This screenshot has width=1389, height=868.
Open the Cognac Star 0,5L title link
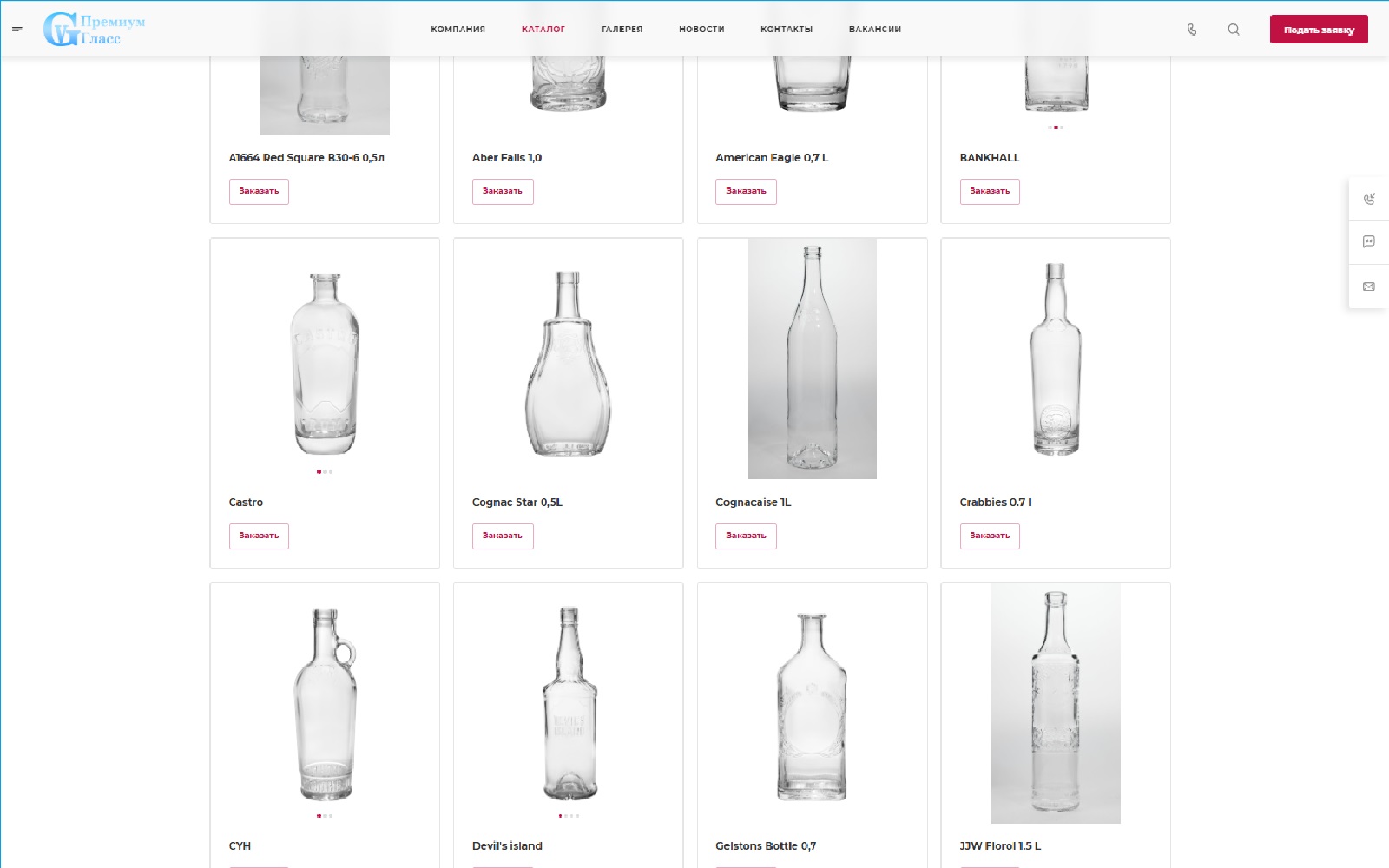pyautogui.click(x=517, y=503)
